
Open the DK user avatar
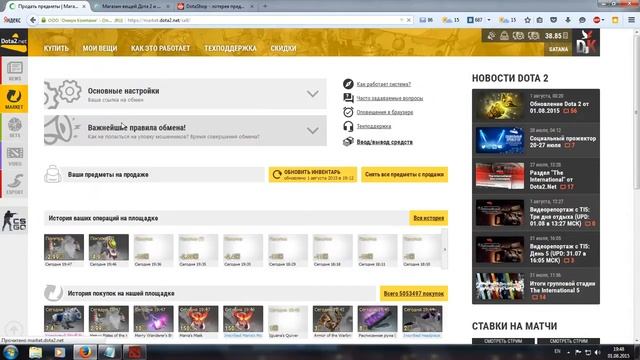[586, 42]
